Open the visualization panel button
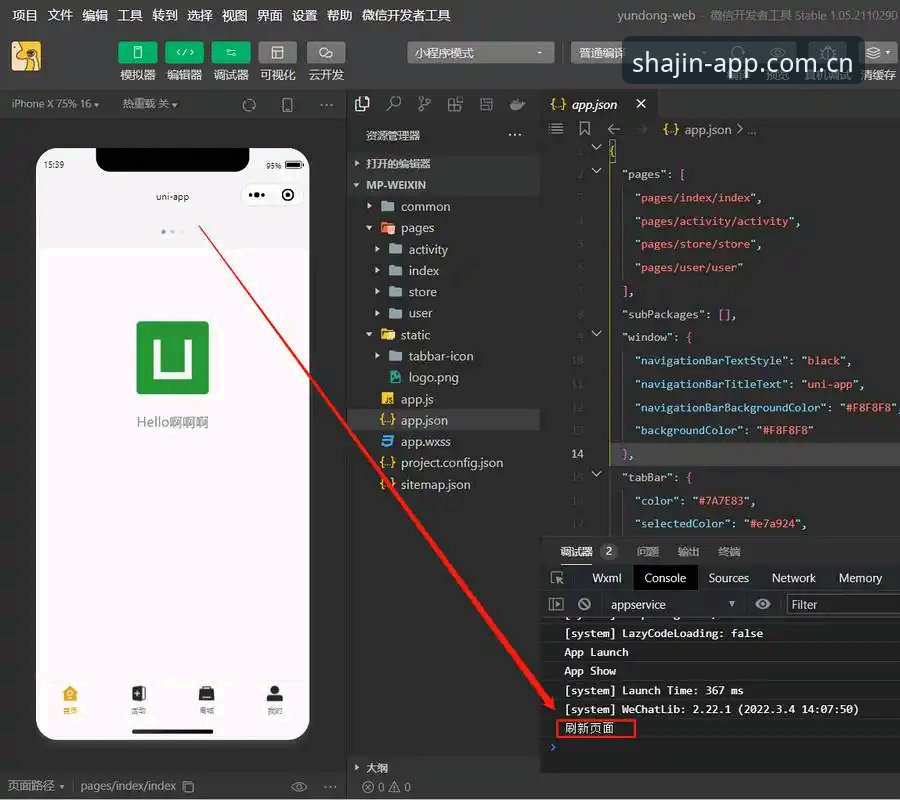 (x=277, y=53)
